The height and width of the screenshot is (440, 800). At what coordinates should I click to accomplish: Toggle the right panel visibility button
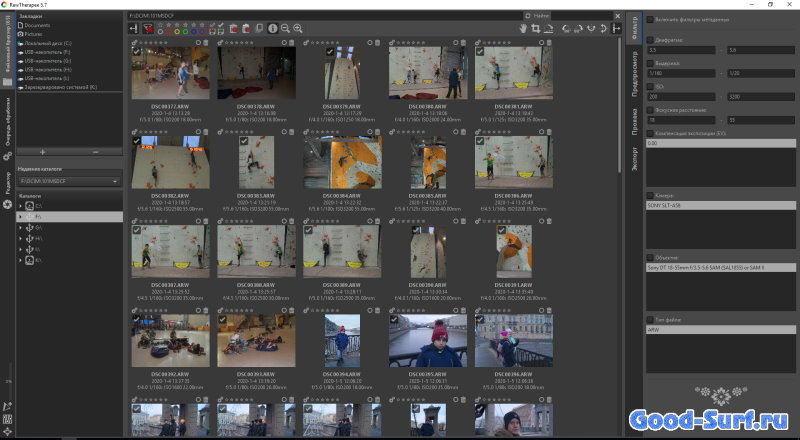pyautogui.click(x=616, y=29)
